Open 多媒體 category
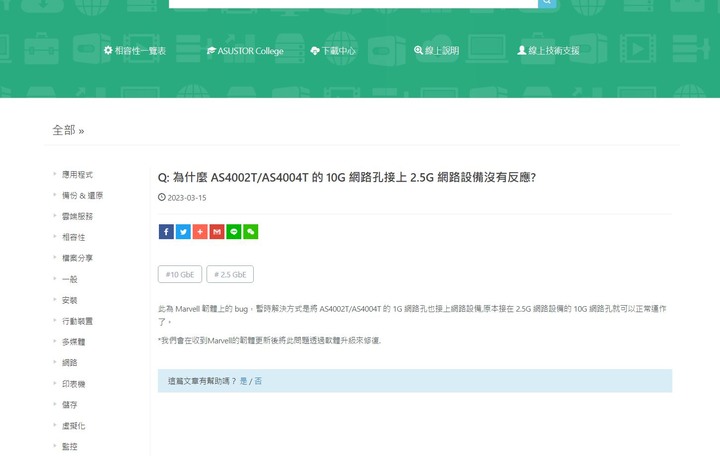This screenshot has width=720, height=456. pos(73,342)
